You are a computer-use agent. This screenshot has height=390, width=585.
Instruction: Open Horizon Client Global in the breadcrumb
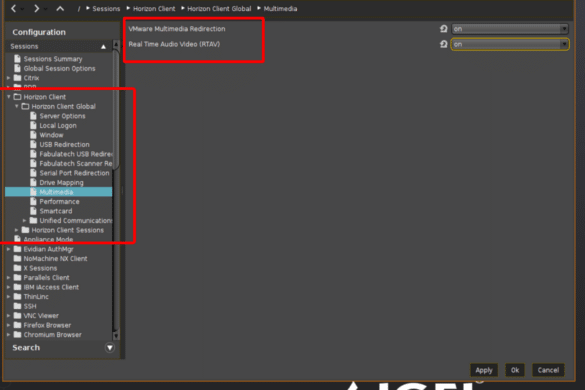(219, 9)
